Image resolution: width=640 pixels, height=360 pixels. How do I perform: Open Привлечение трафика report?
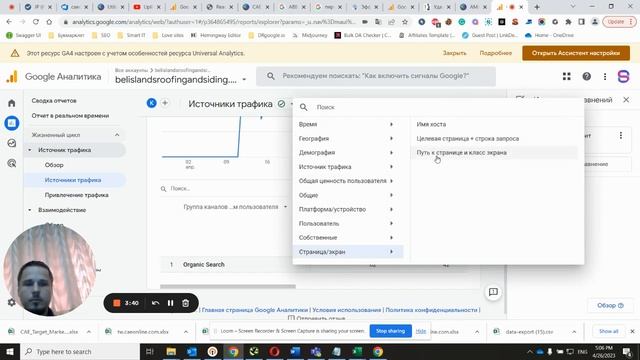(x=76, y=195)
